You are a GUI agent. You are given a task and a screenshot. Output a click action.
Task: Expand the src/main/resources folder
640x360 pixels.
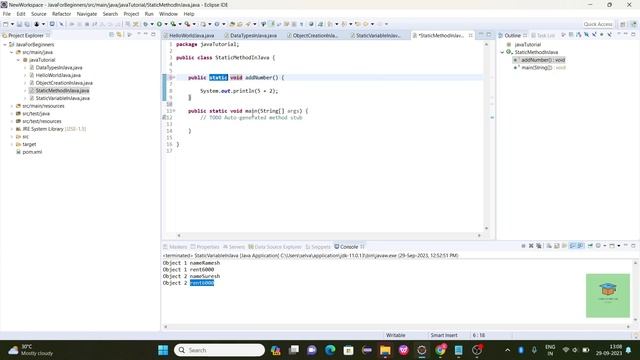coord(11,106)
